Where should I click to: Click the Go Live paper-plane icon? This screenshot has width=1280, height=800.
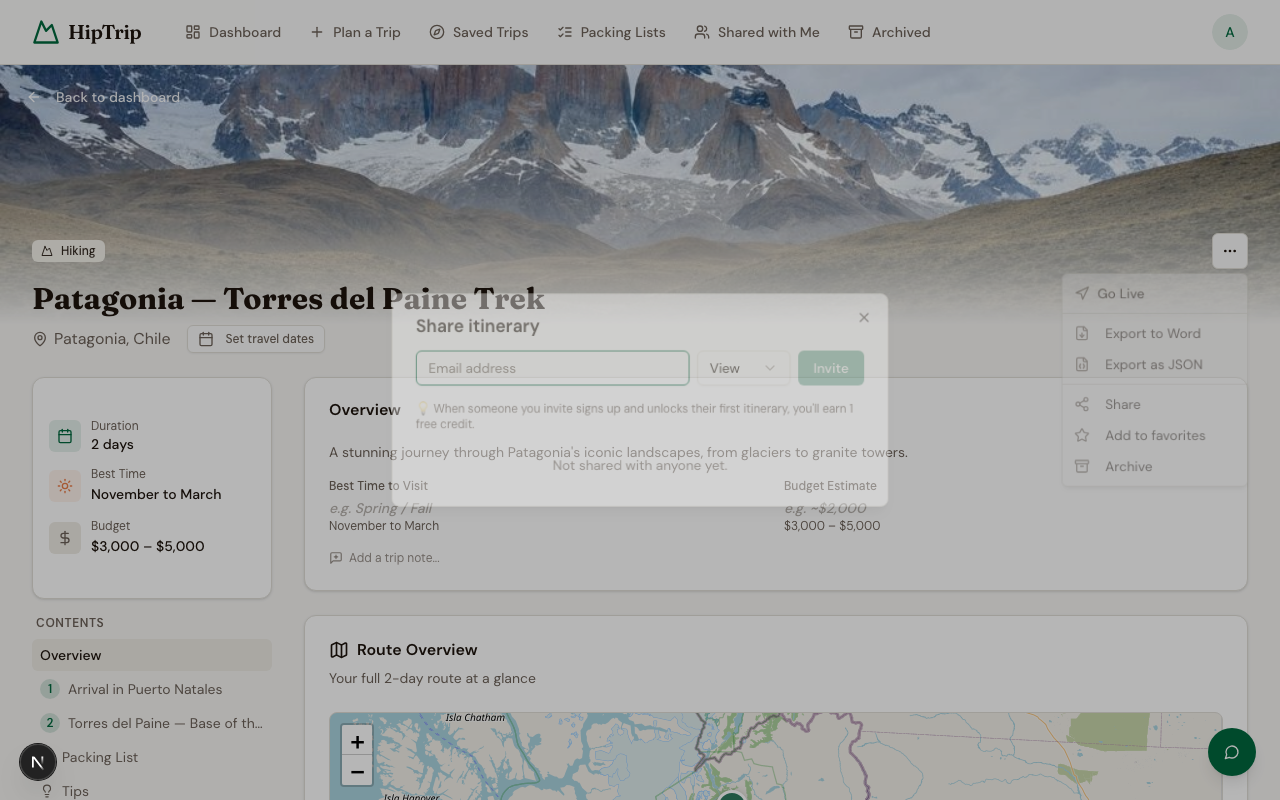[x=1082, y=294]
